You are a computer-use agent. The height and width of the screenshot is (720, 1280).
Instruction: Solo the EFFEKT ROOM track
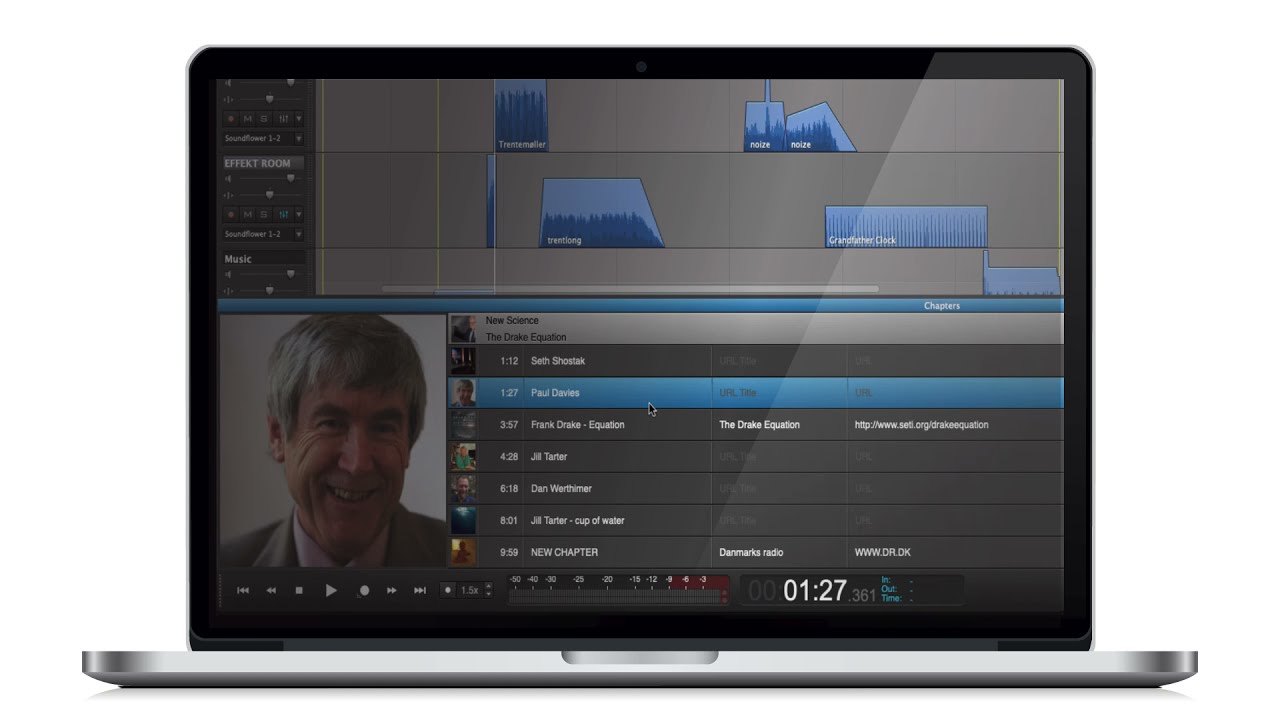(x=265, y=214)
